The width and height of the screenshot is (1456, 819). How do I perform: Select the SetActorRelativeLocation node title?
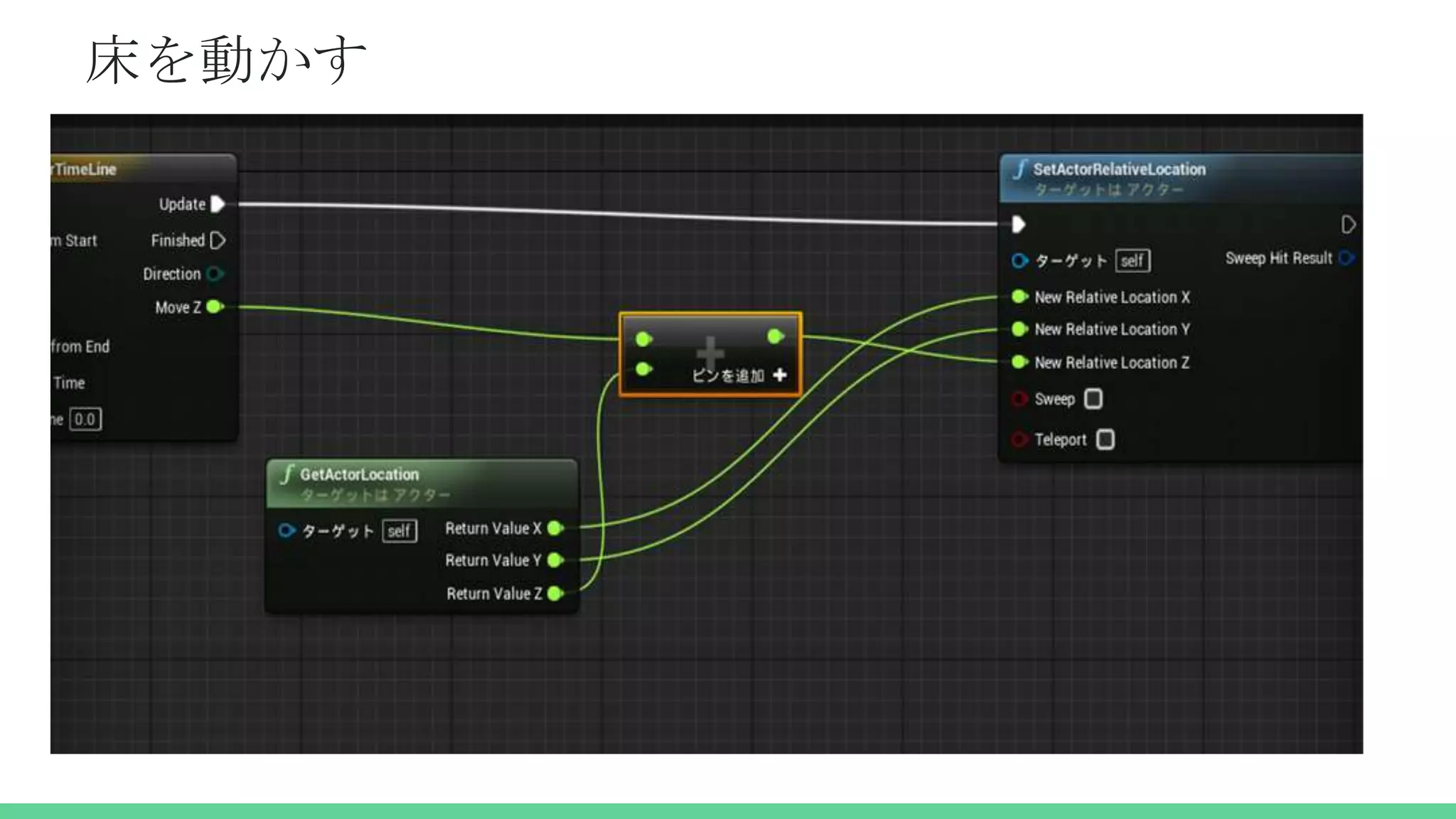(1119, 170)
